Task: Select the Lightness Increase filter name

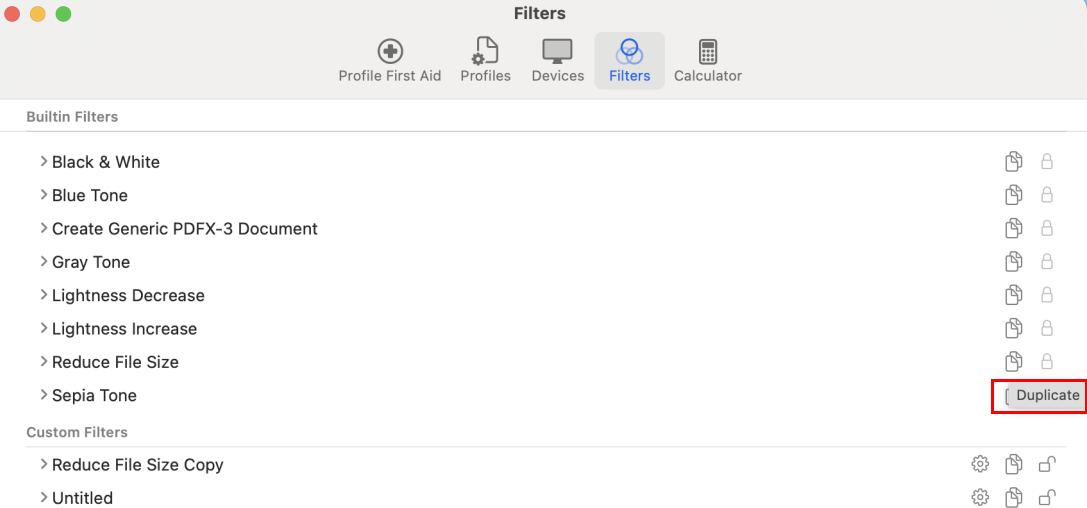Action: 124,329
